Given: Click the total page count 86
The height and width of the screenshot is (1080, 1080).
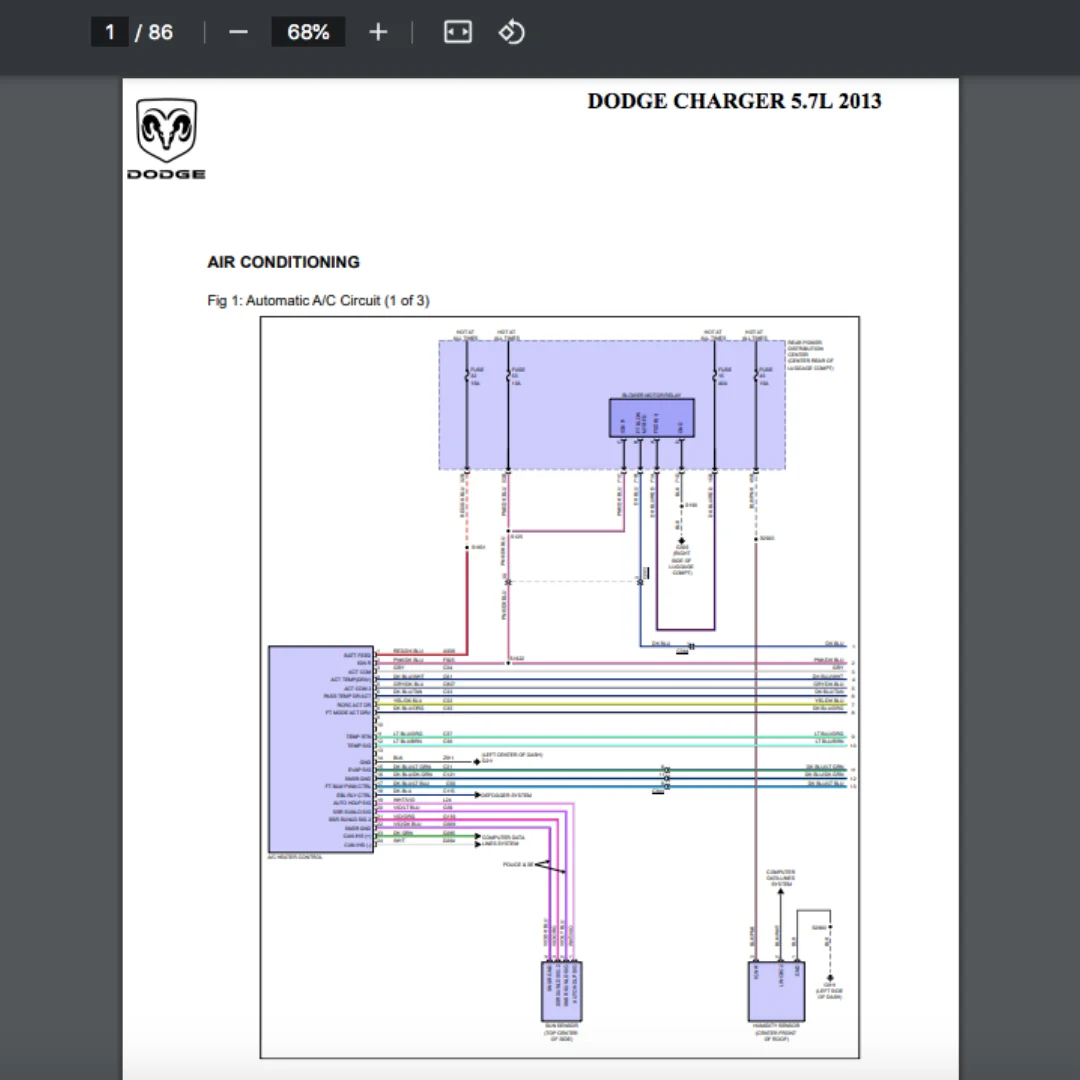Looking at the screenshot, I should click(160, 32).
